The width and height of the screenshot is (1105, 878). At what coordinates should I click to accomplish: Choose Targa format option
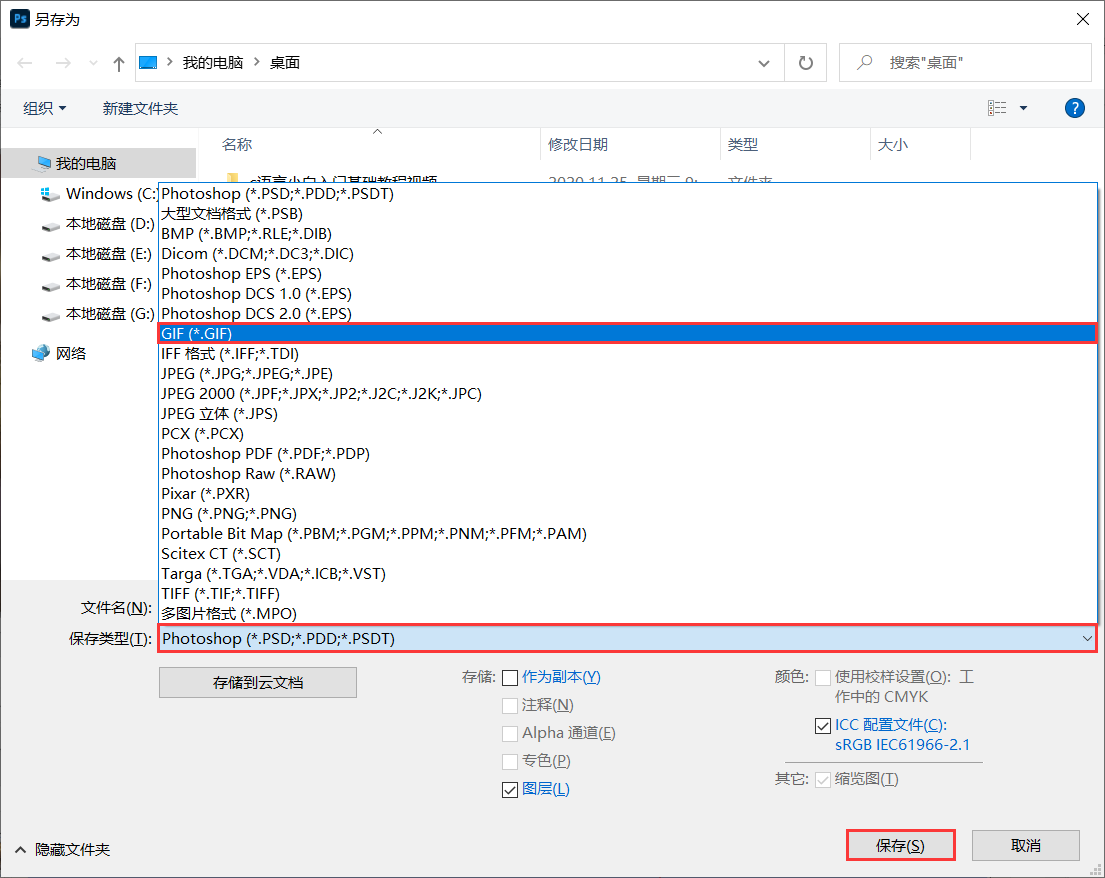point(627,574)
